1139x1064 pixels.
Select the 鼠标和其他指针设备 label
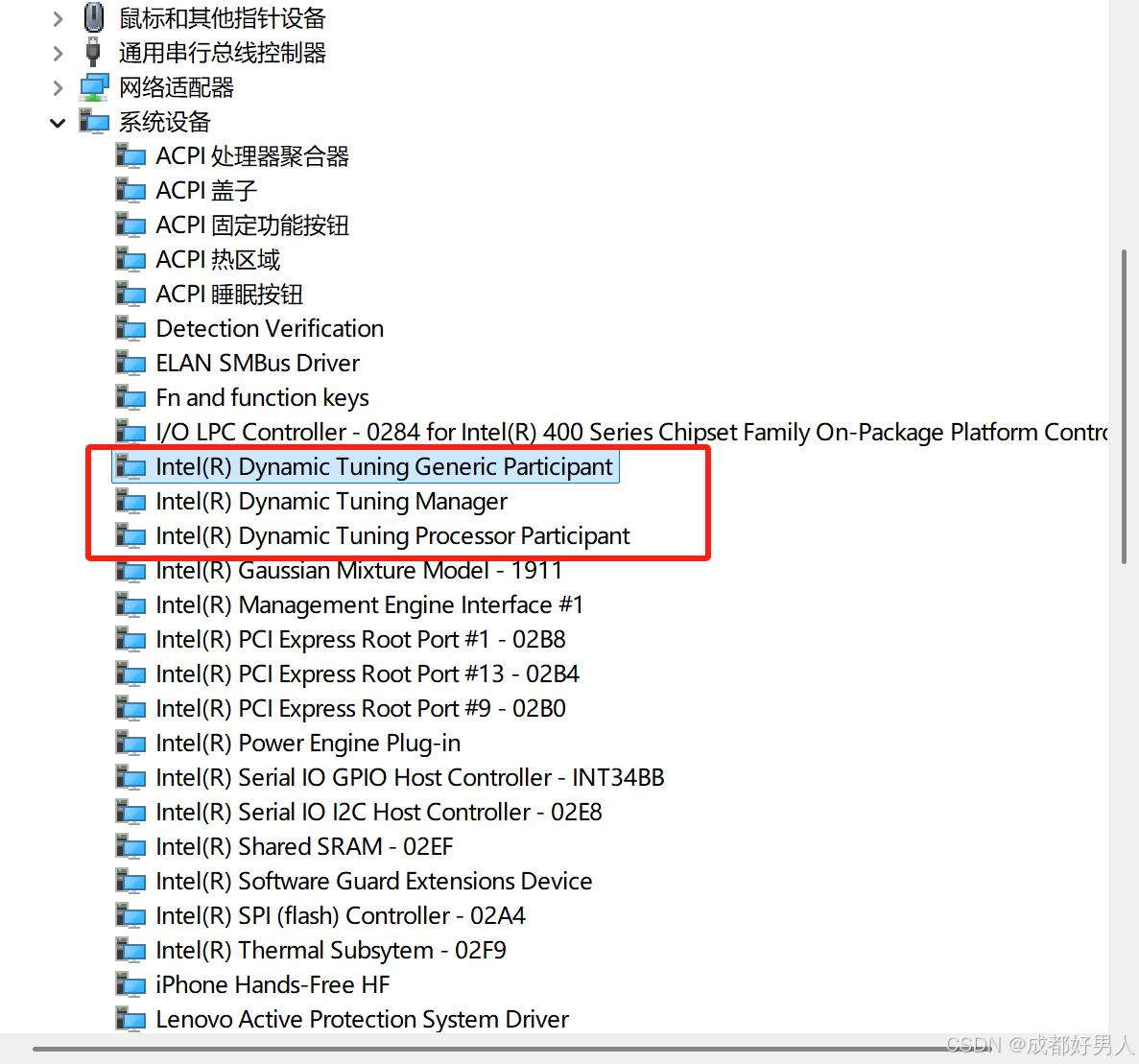[x=223, y=18]
